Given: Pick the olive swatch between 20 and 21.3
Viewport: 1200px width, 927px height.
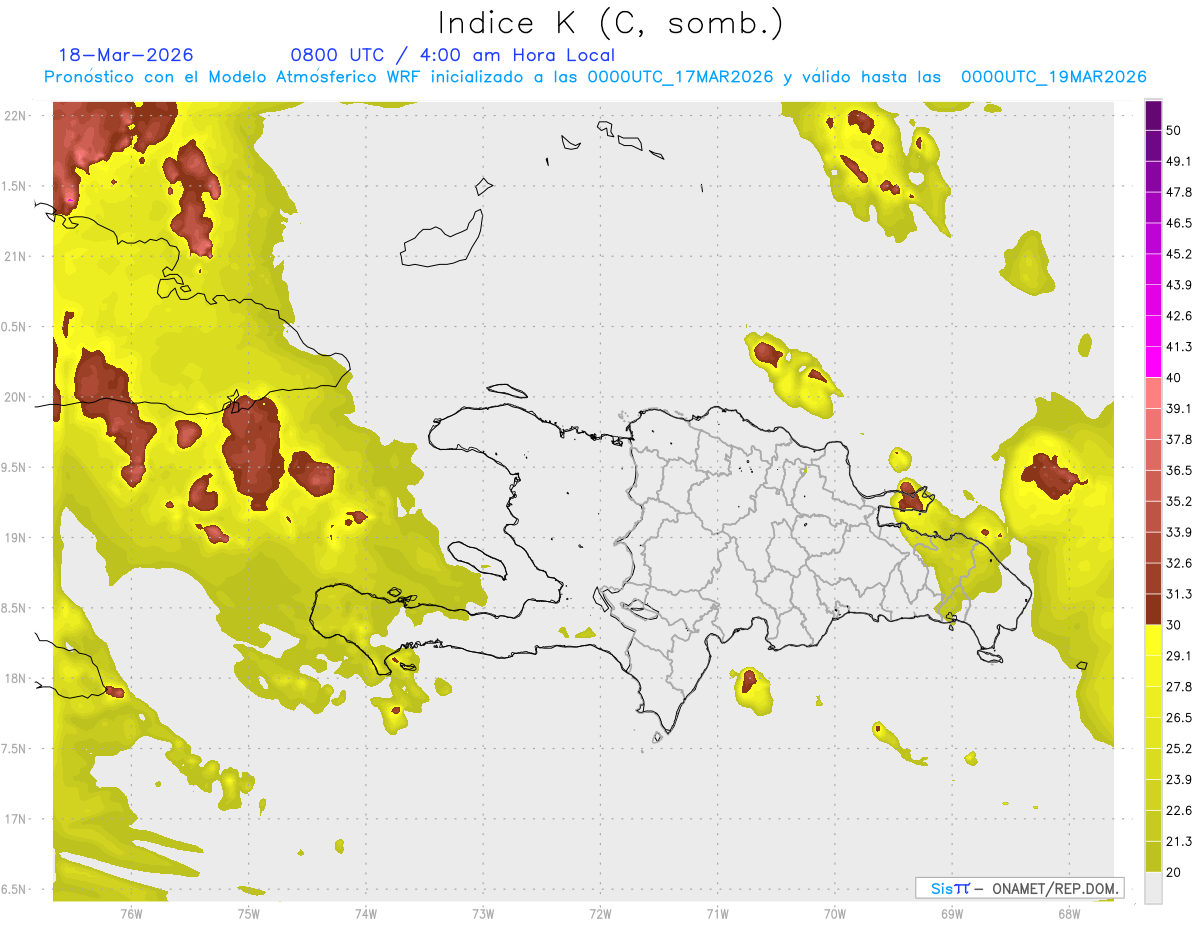Looking at the screenshot, I should [1154, 856].
